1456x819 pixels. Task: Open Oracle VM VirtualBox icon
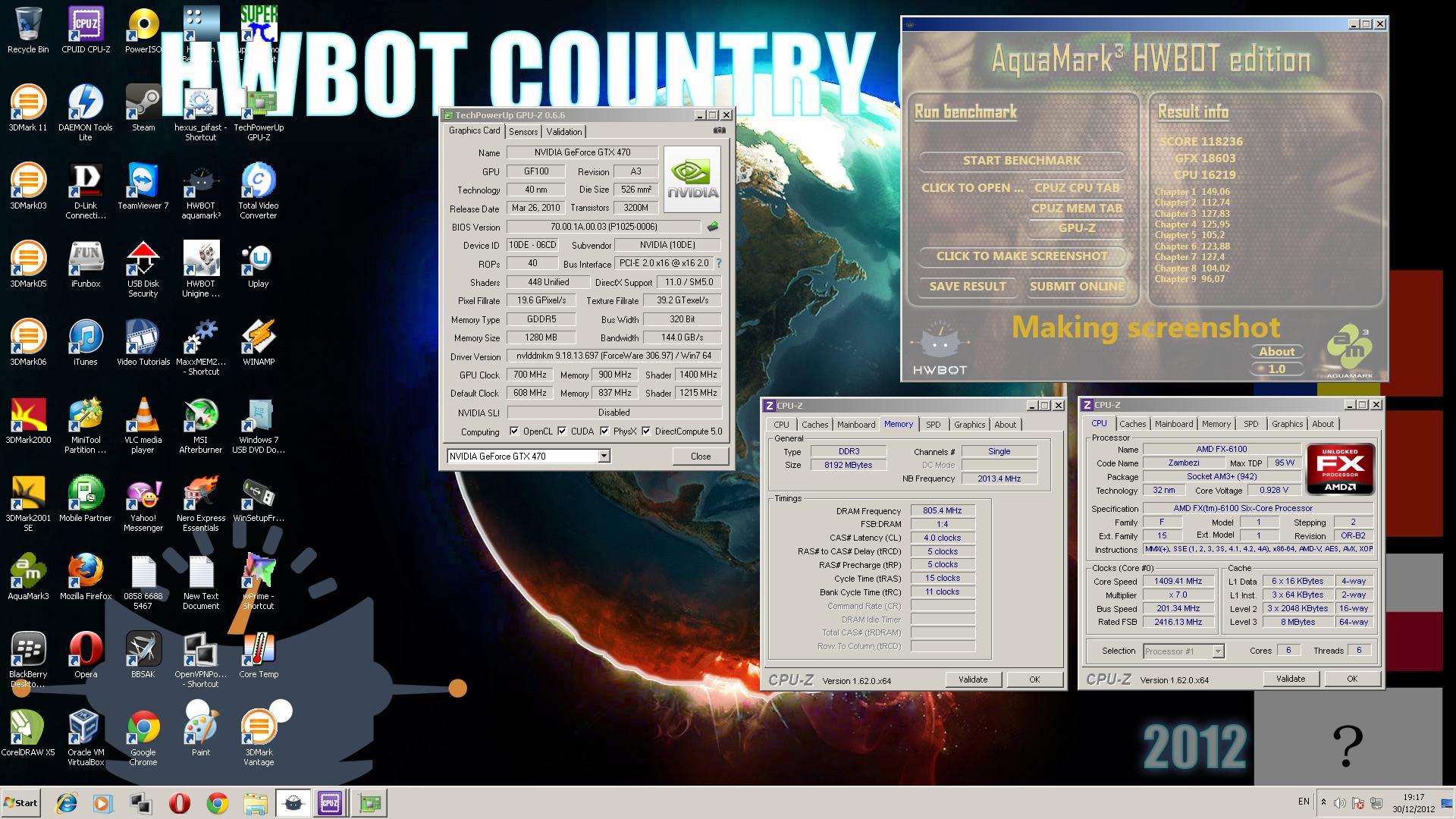coord(86,738)
